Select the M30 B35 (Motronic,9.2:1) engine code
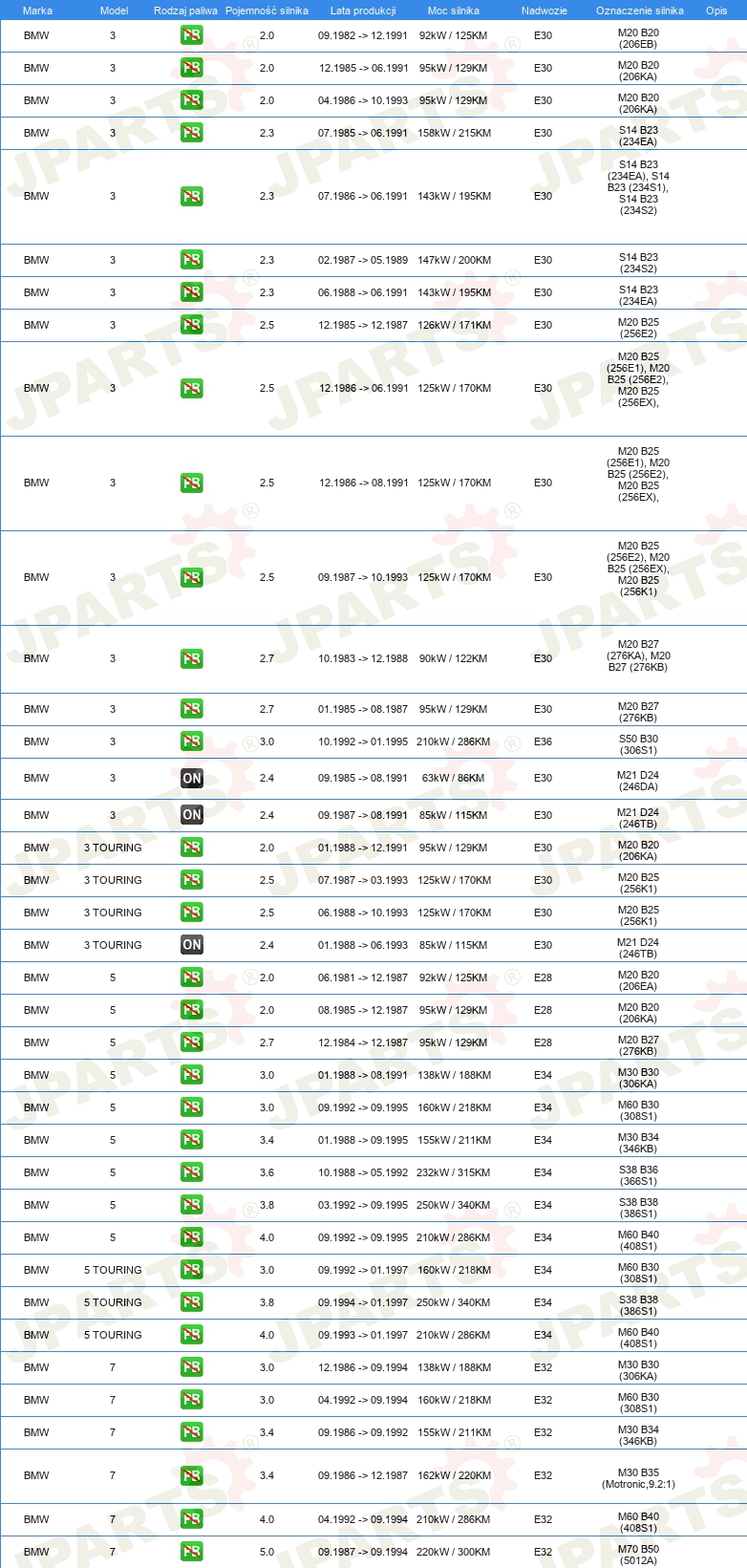747x1568 pixels. coord(638,1478)
